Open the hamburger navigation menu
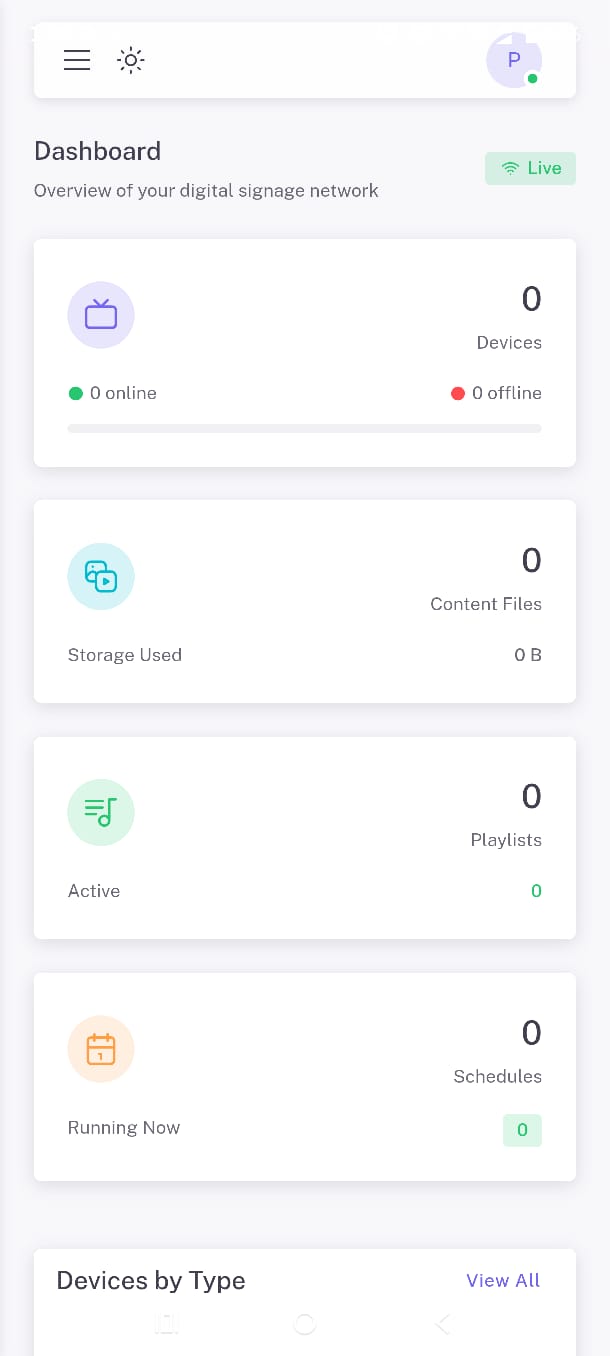This screenshot has width=610, height=1356. [x=77, y=60]
